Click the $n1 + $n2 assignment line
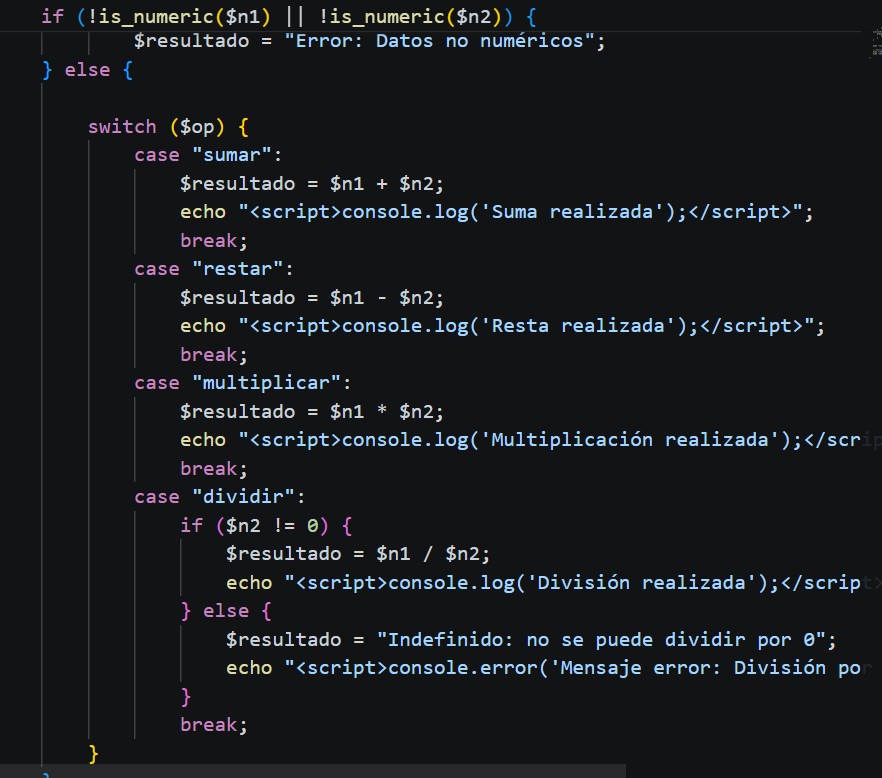This screenshot has height=778, width=882. 312,184
